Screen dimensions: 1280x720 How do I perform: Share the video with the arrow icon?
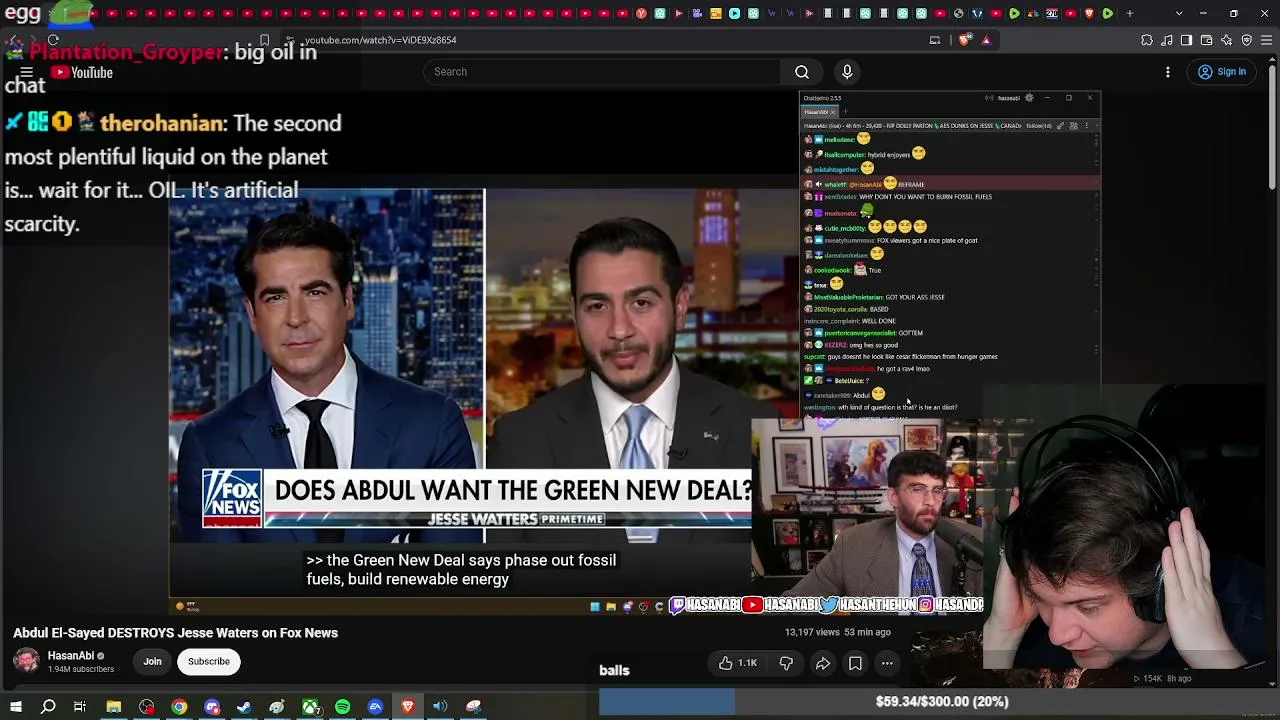(x=823, y=663)
